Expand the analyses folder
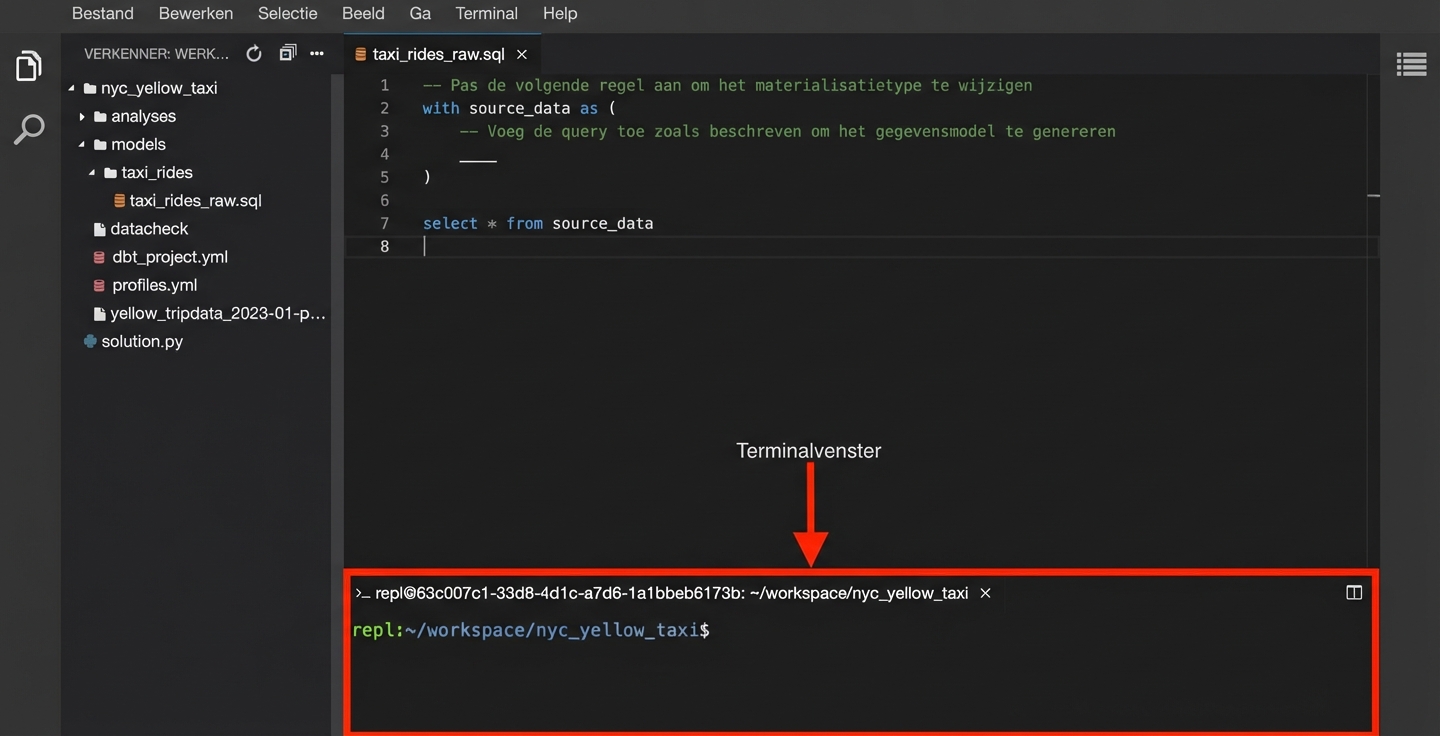Screen dimensions: 1440x736 click(x=83, y=116)
